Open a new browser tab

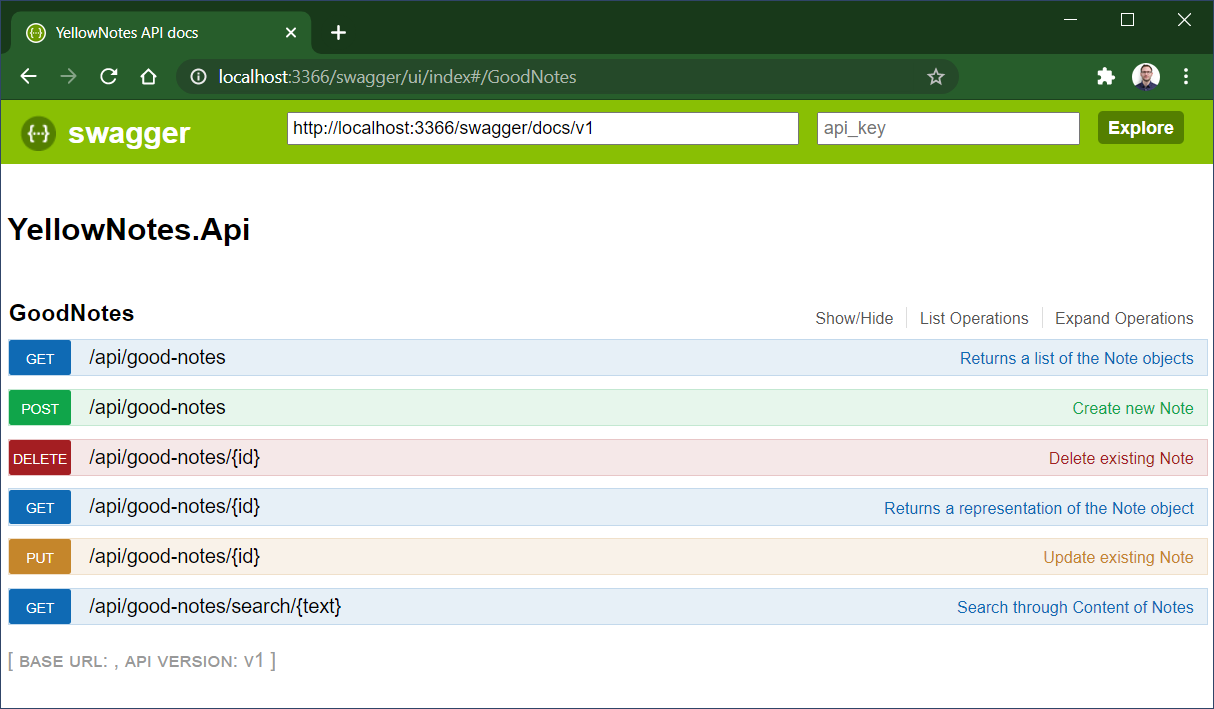(x=338, y=33)
